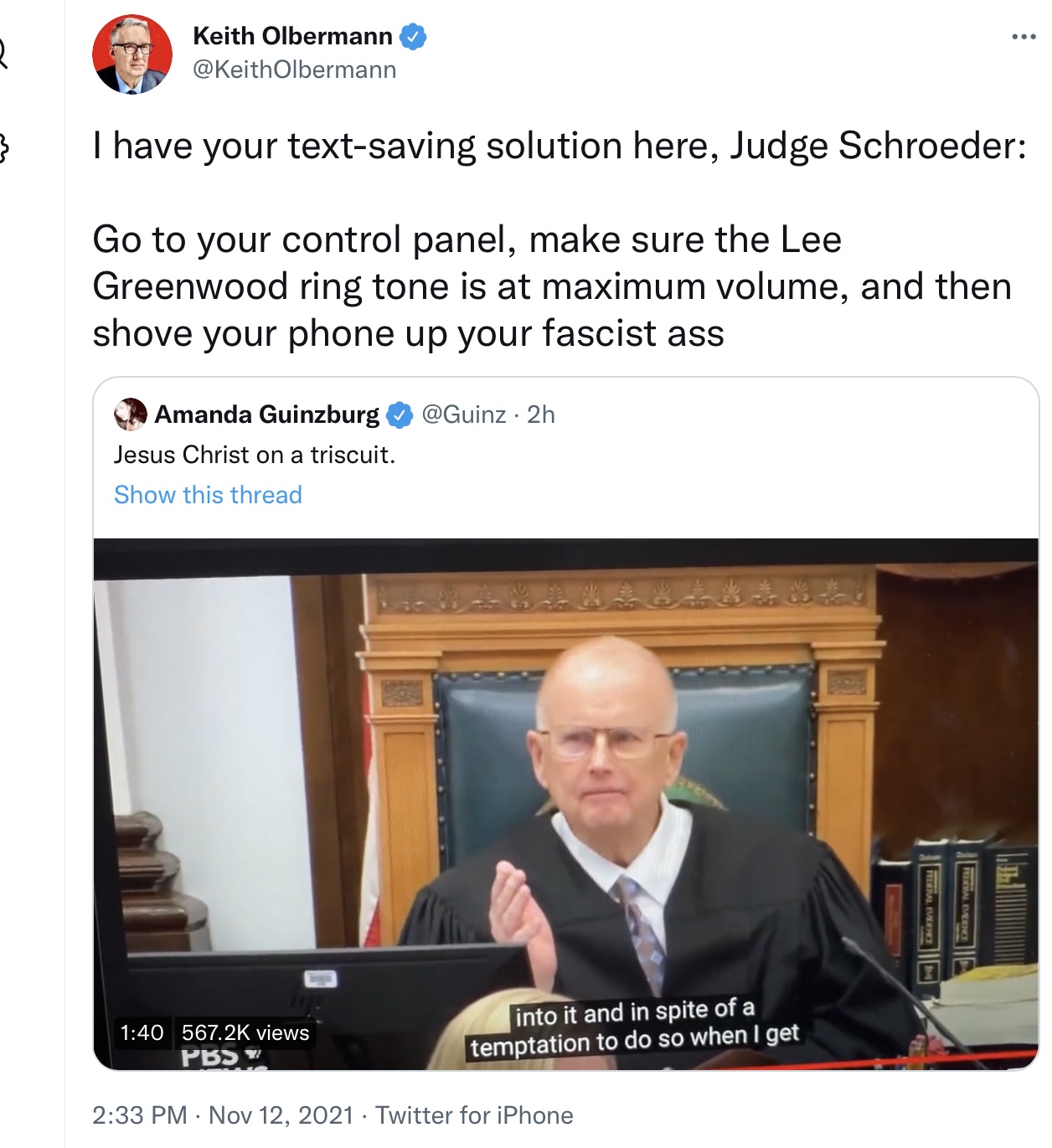Click the partially visible search icon in sidebar
The image size is (1052, 1148).
coord(3,55)
